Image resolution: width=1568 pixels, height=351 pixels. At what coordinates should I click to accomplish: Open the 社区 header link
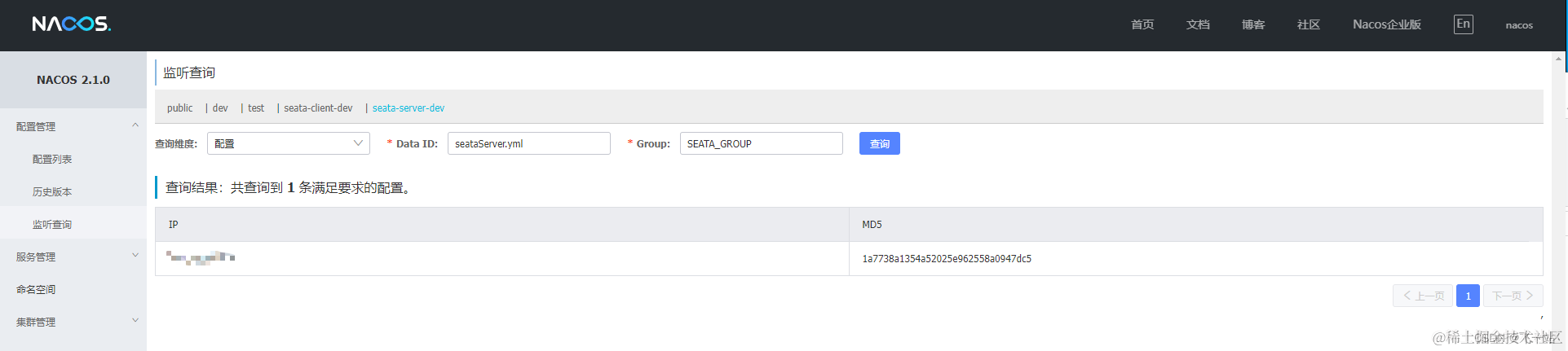coord(1309,25)
